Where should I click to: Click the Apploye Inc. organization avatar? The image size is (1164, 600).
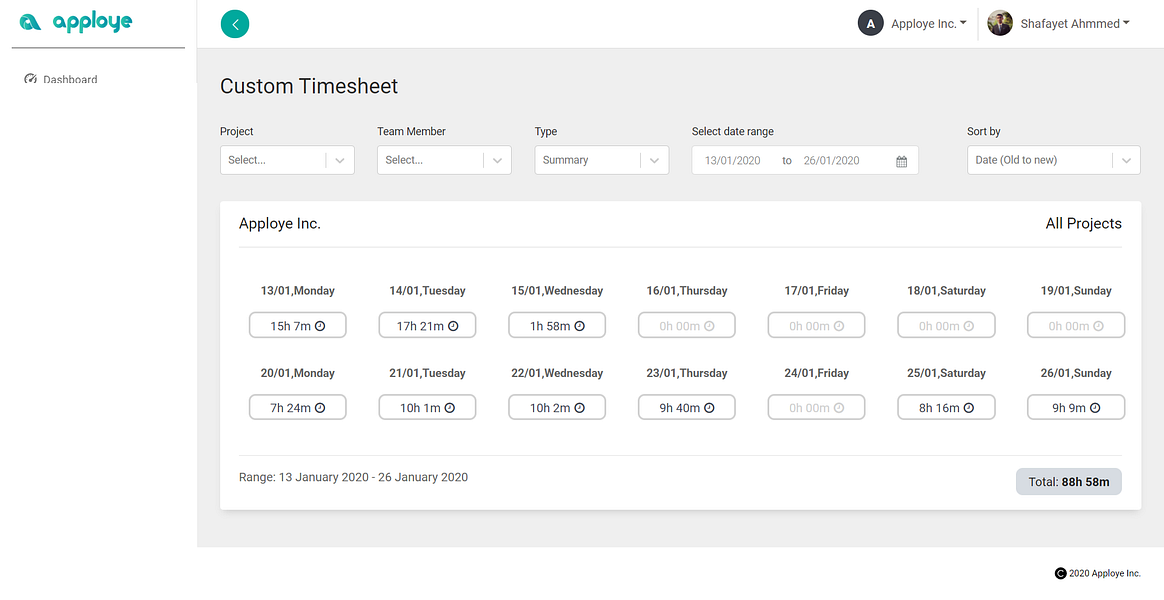[870, 24]
